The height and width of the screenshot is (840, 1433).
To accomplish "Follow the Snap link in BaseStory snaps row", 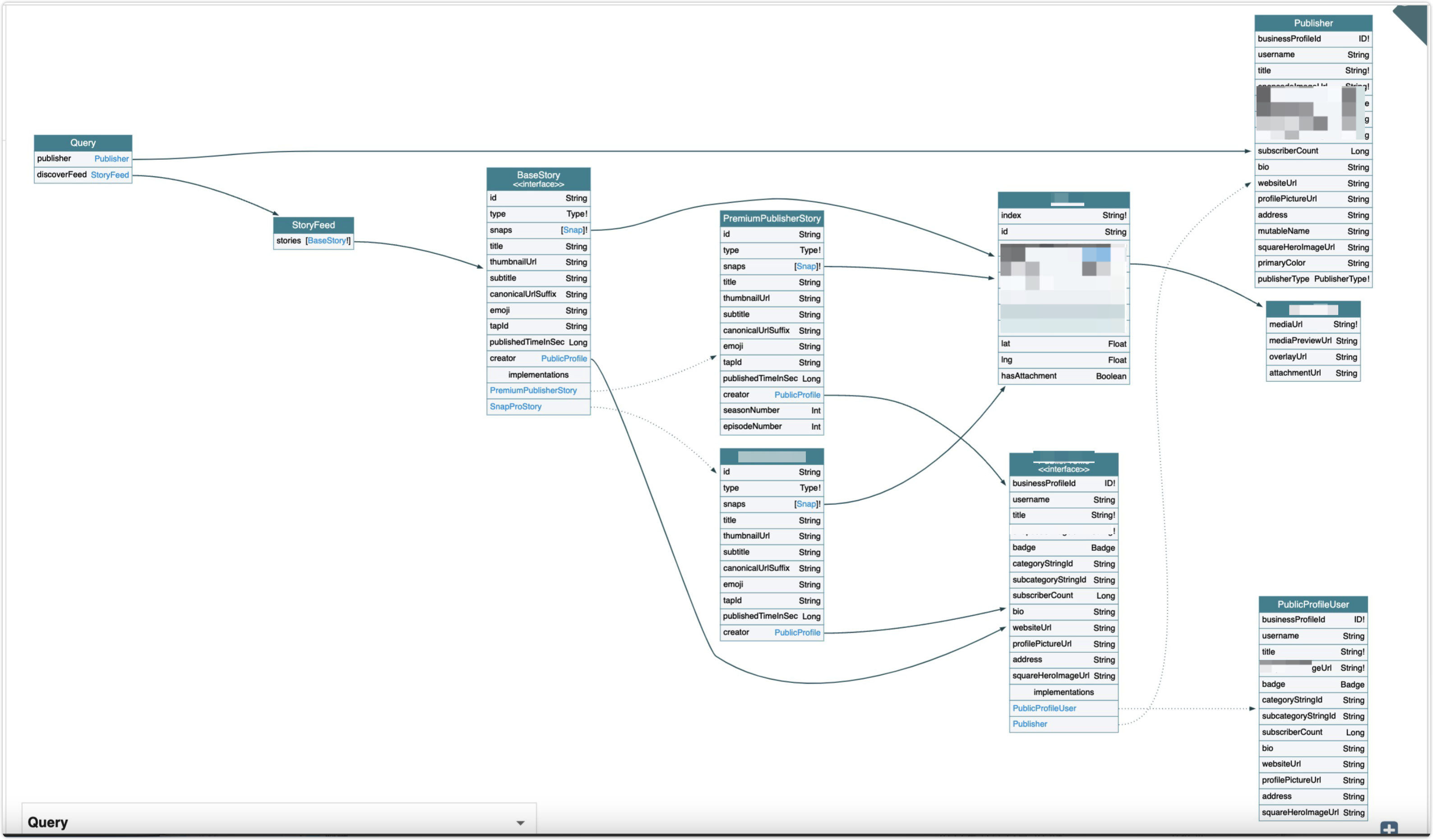I will (x=573, y=230).
